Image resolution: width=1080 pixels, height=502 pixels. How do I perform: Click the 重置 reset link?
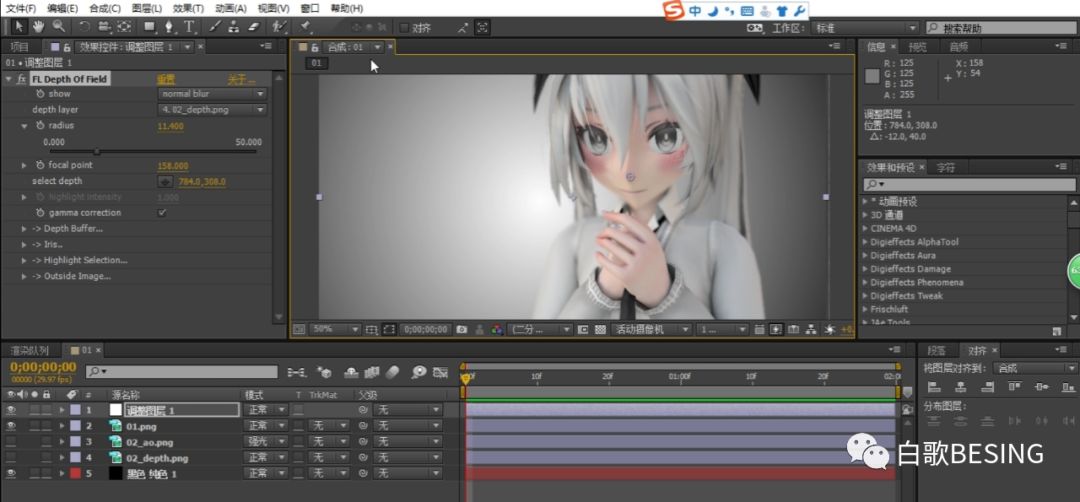click(x=165, y=79)
